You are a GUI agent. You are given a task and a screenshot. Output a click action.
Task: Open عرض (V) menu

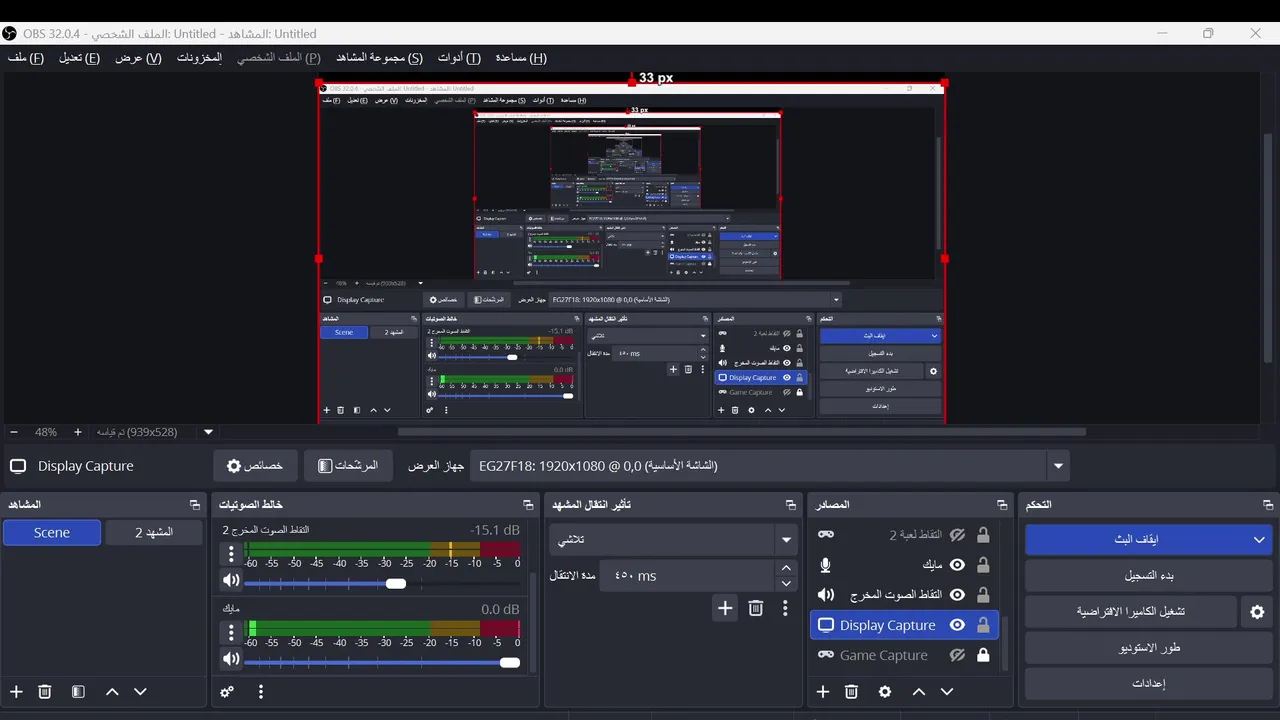click(x=138, y=58)
